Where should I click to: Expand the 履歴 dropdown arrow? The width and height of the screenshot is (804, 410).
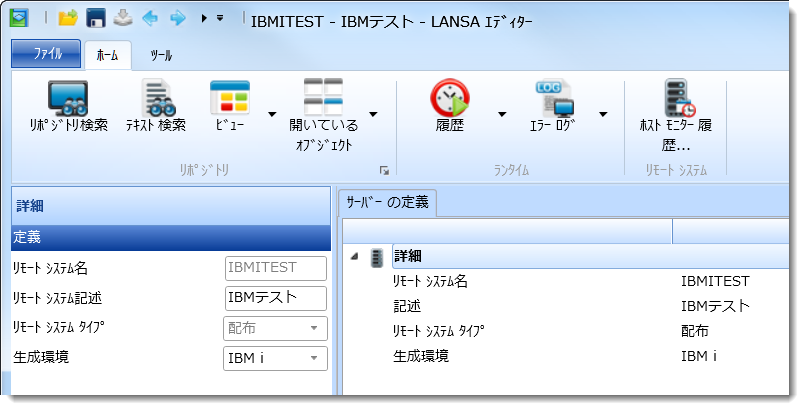point(502,114)
